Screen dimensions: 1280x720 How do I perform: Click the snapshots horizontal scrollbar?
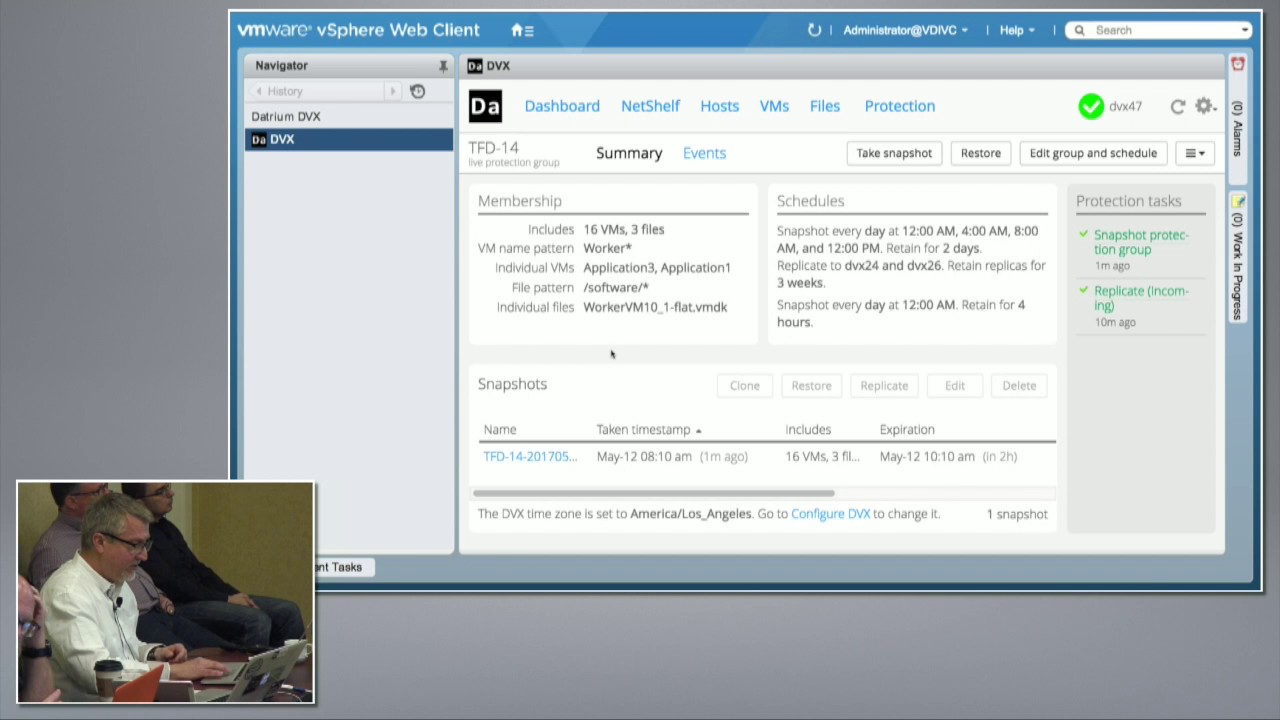tap(653, 493)
